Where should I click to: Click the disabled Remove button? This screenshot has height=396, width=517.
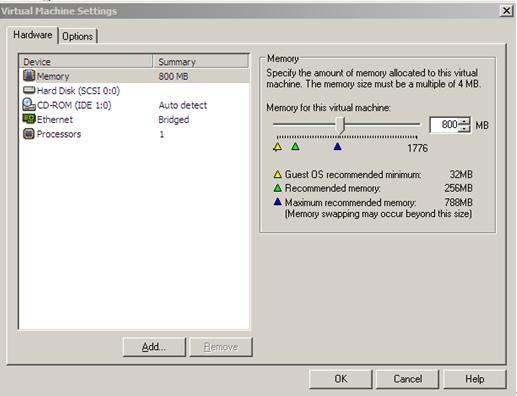click(221, 347)
